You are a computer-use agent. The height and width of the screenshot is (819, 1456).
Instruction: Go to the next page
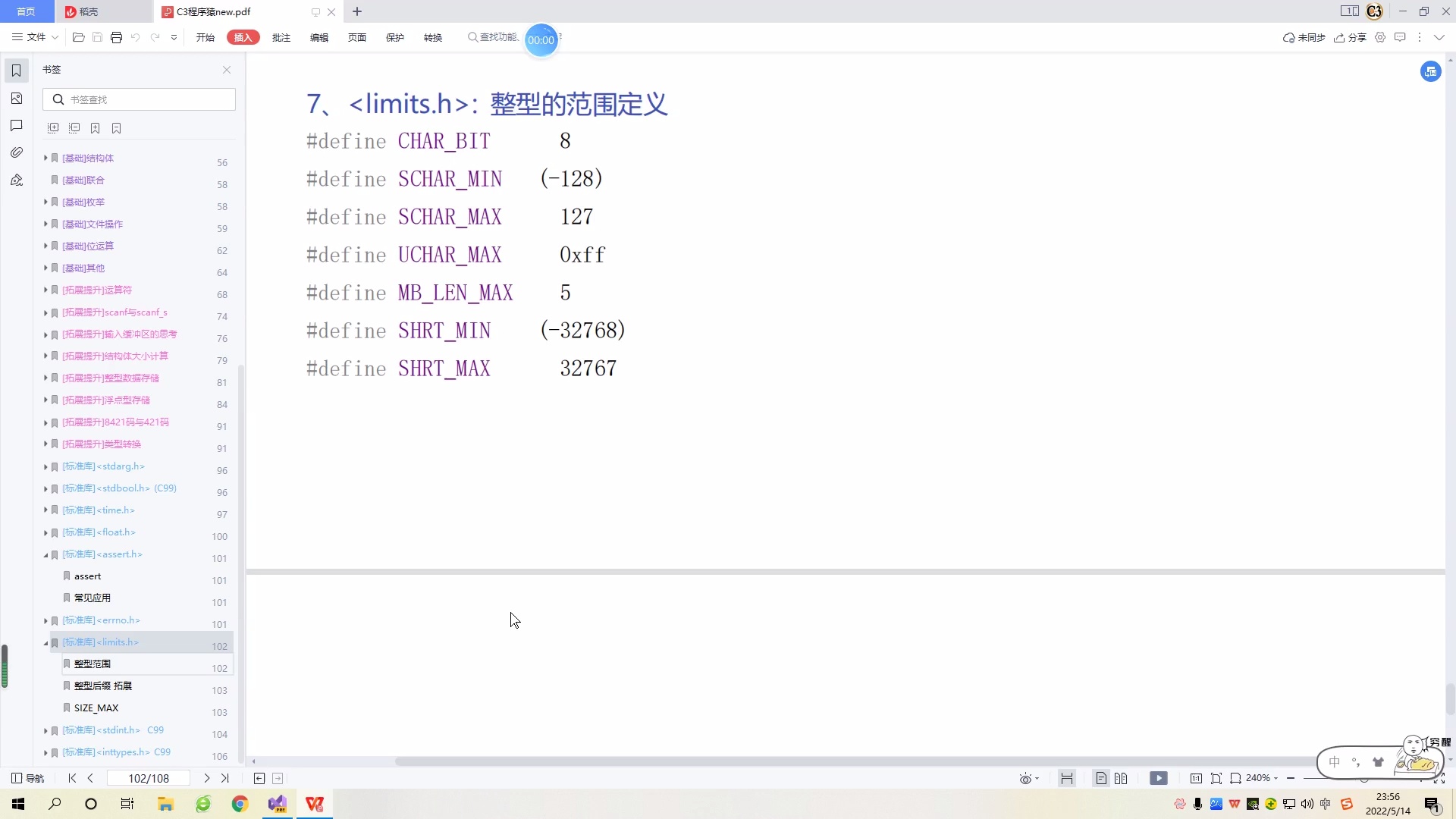click(206, 778)
